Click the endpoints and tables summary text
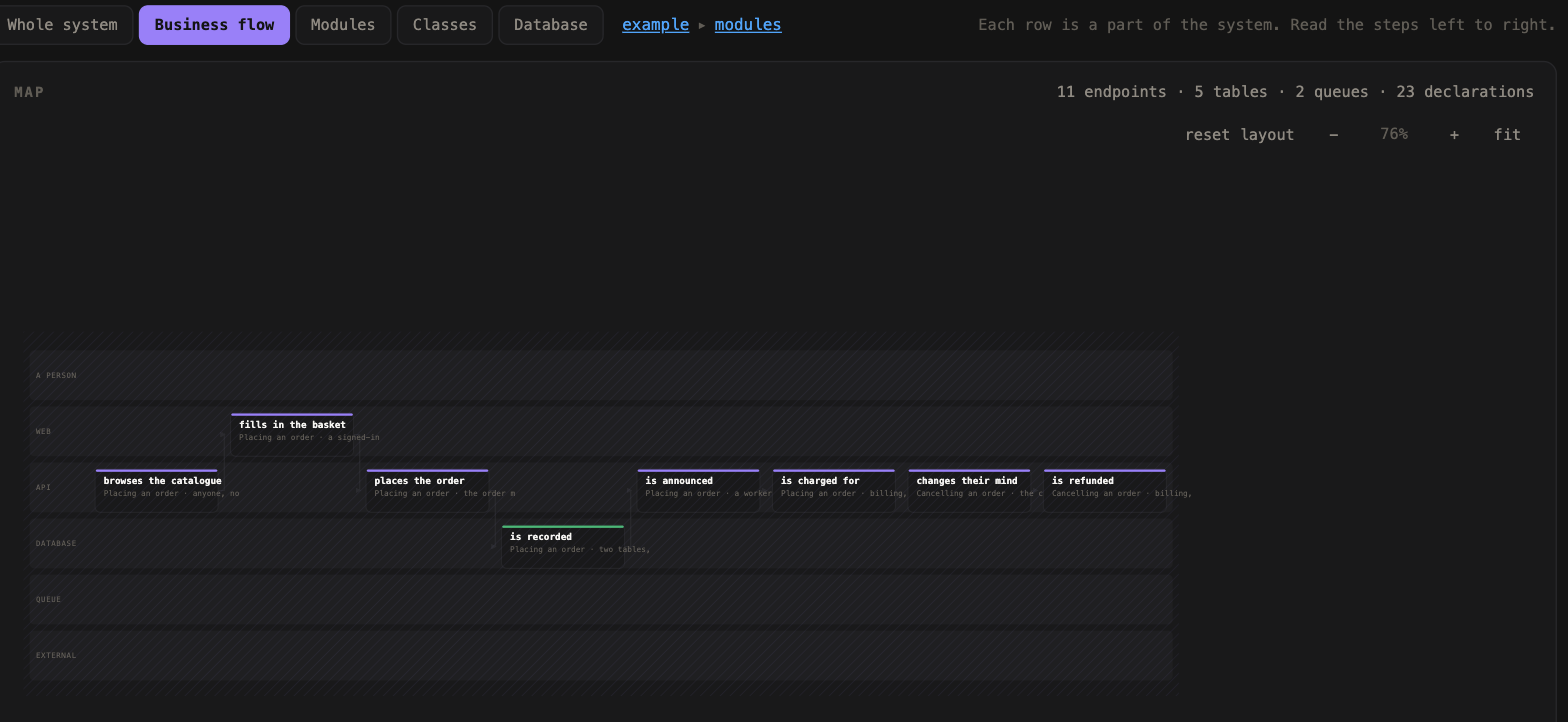The width and height of the screenshot is (1568, 722). click(x=1295, y=92)
